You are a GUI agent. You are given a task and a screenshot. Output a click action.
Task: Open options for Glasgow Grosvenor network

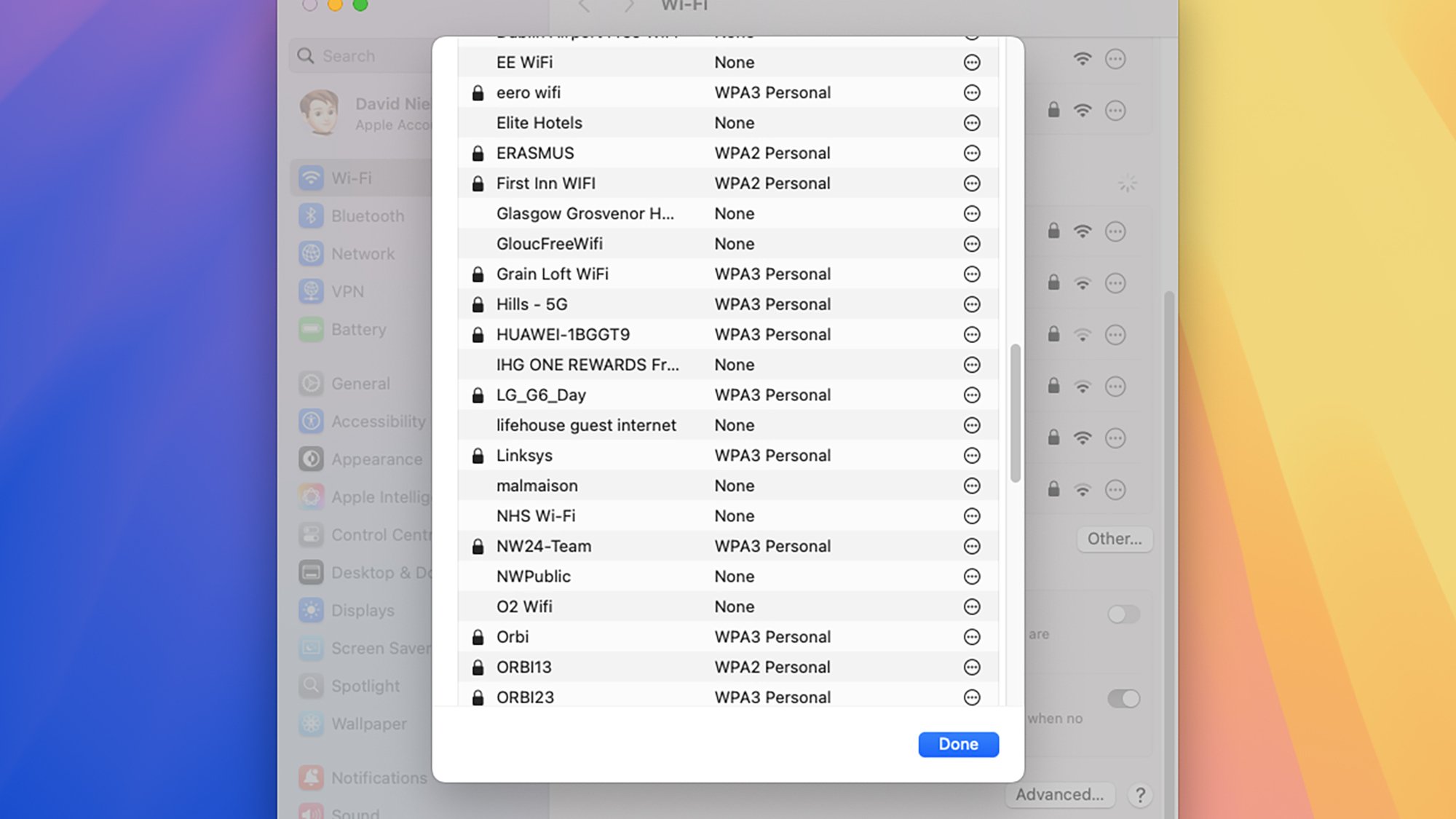[971, 213]
